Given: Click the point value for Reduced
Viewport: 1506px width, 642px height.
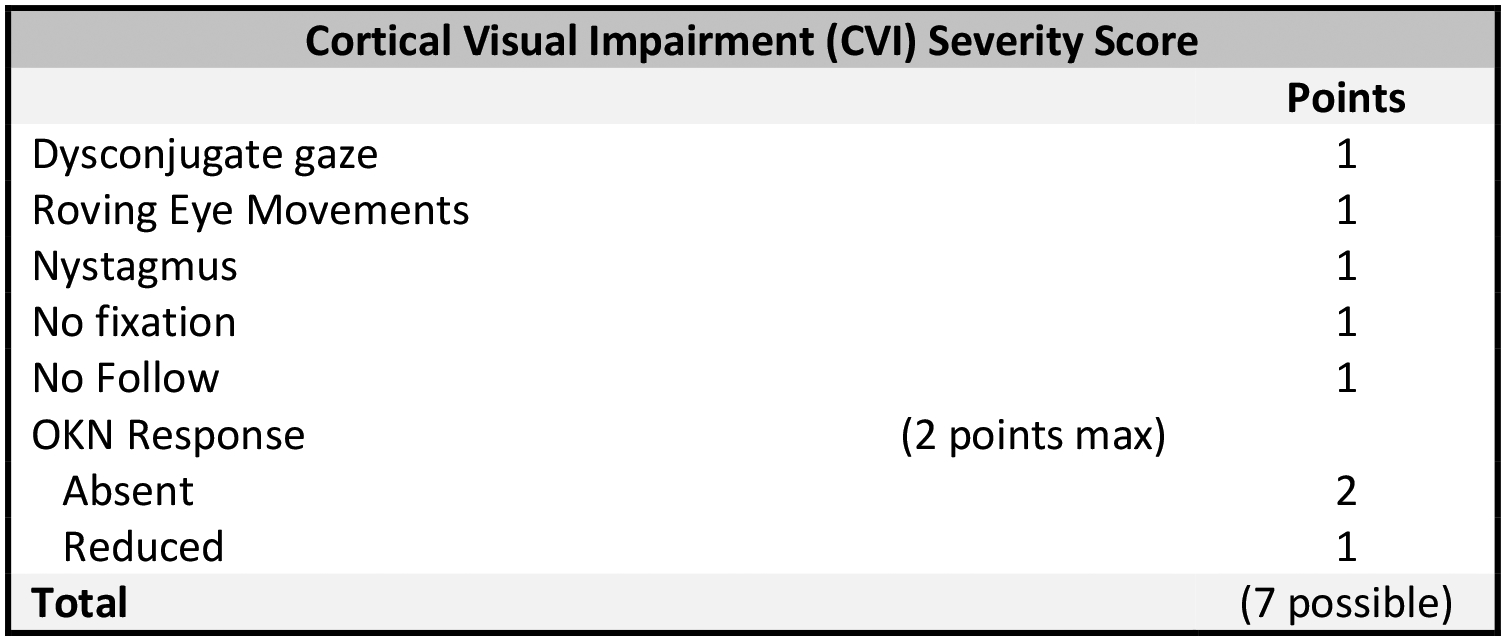Looking at the screenshot, I should [1346, 548].
